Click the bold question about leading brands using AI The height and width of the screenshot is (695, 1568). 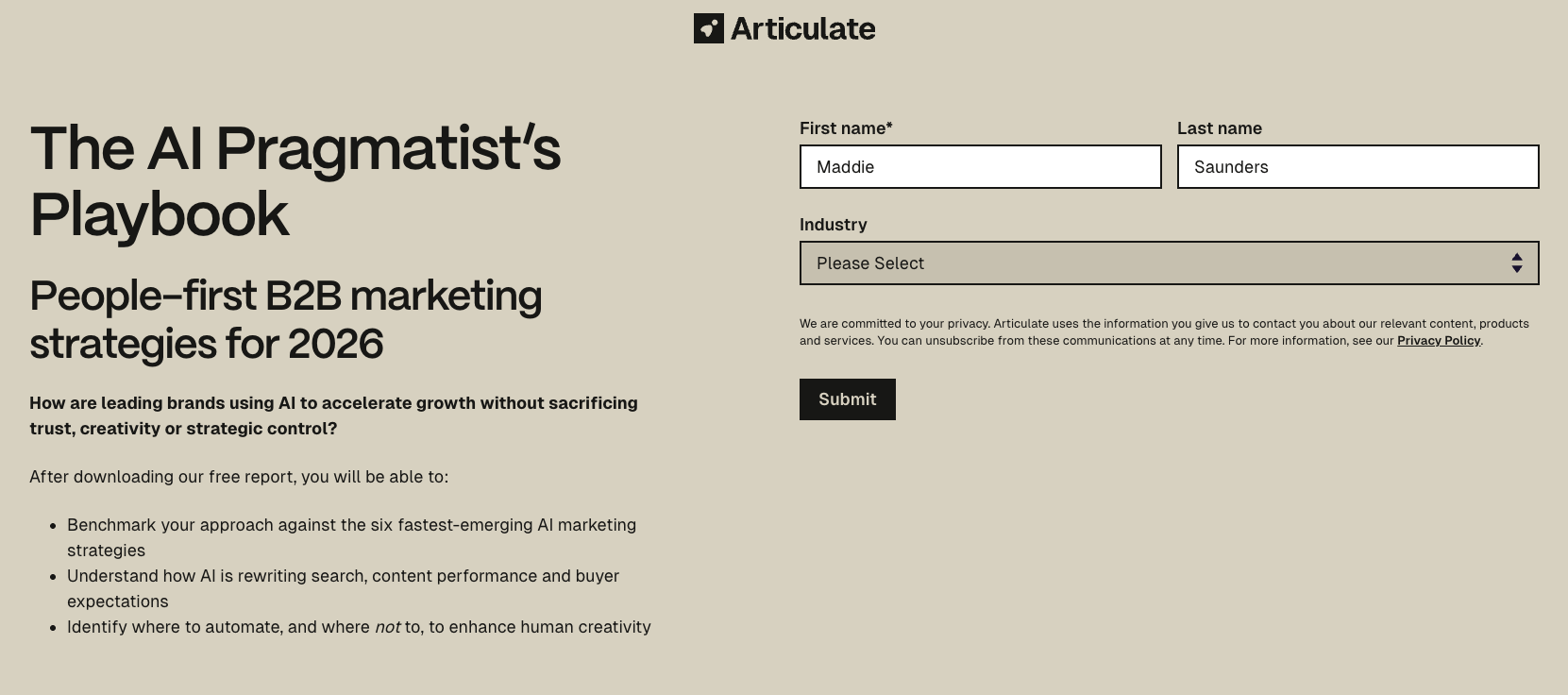click(333, 415)
